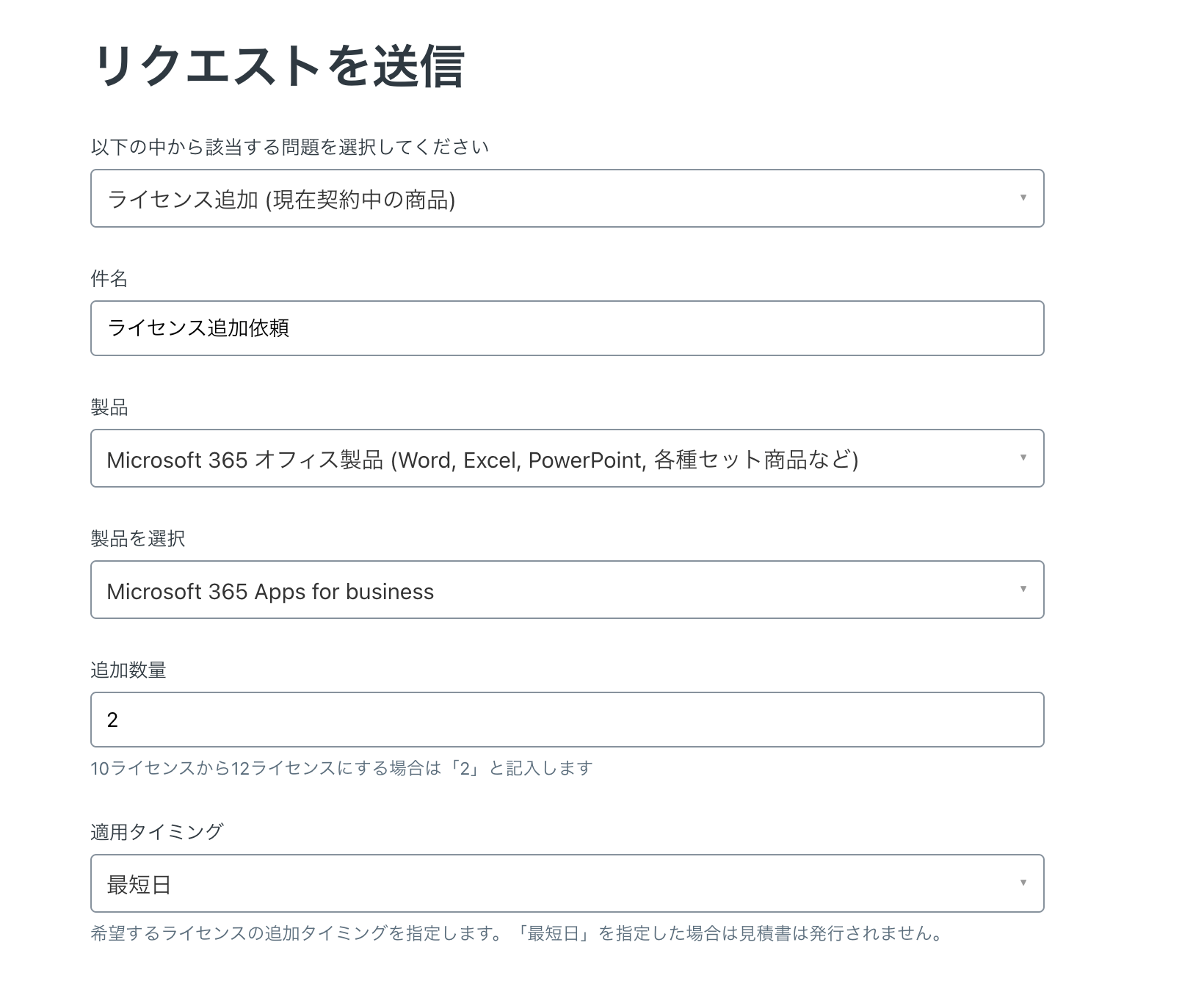Screen dimensions: 1204x981
Task: Click the arrow on the 最短日 dropdown
Action: coord(1023,883)
